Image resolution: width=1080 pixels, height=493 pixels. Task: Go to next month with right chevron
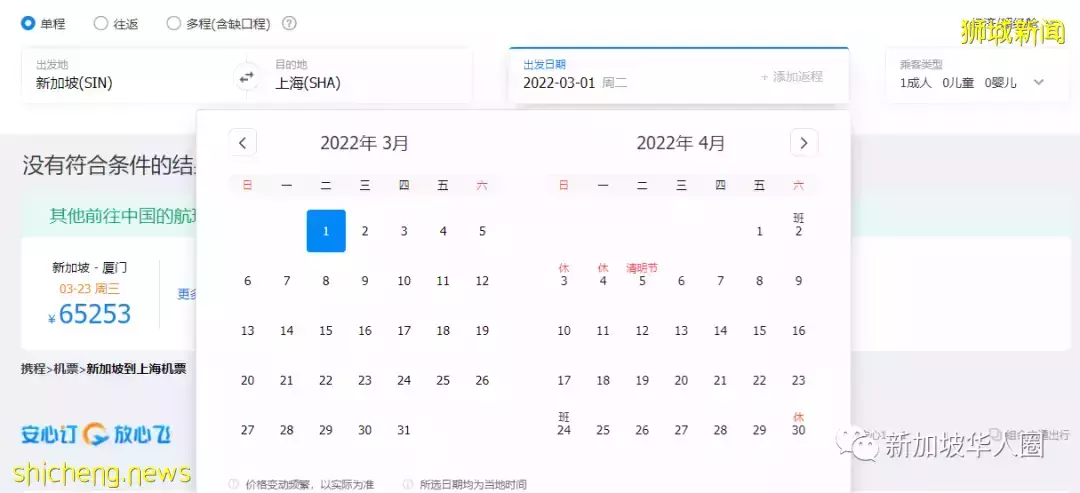[x=804, y=143]
